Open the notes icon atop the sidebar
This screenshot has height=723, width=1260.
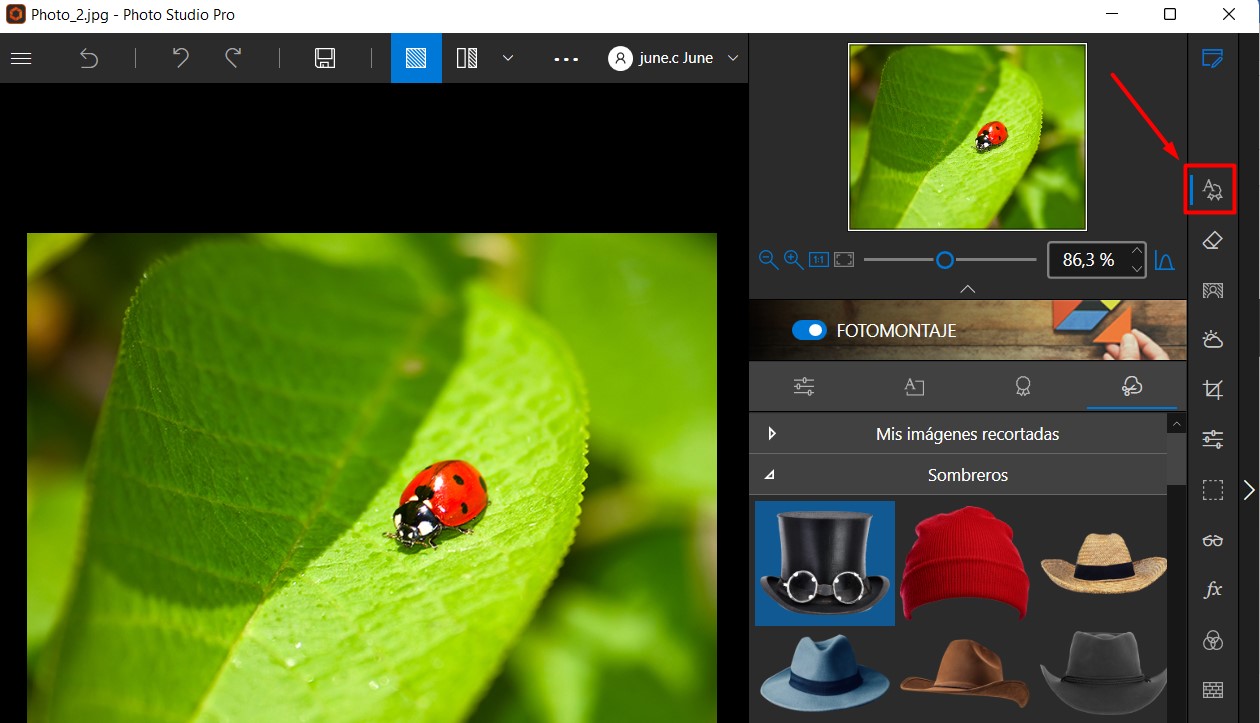coord(1212,58)
